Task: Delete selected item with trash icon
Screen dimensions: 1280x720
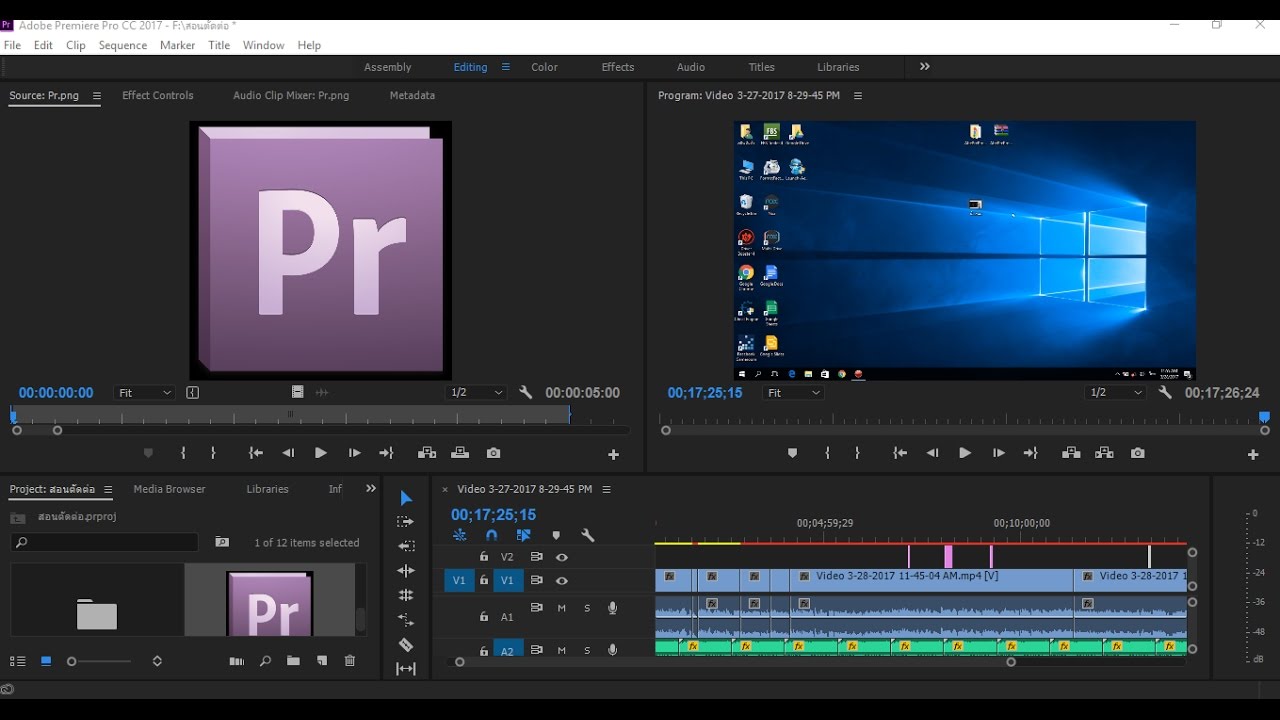Action: pyautogui.click(x=350, y=661)
